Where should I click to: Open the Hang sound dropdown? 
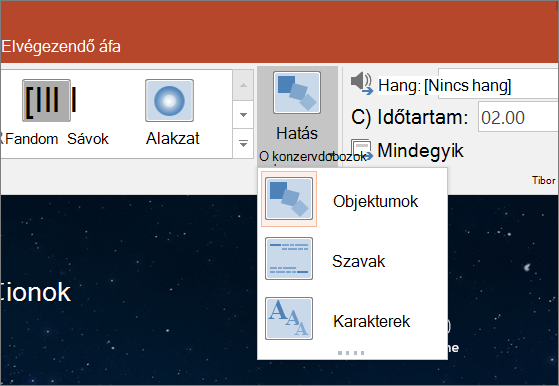point(498,84)
